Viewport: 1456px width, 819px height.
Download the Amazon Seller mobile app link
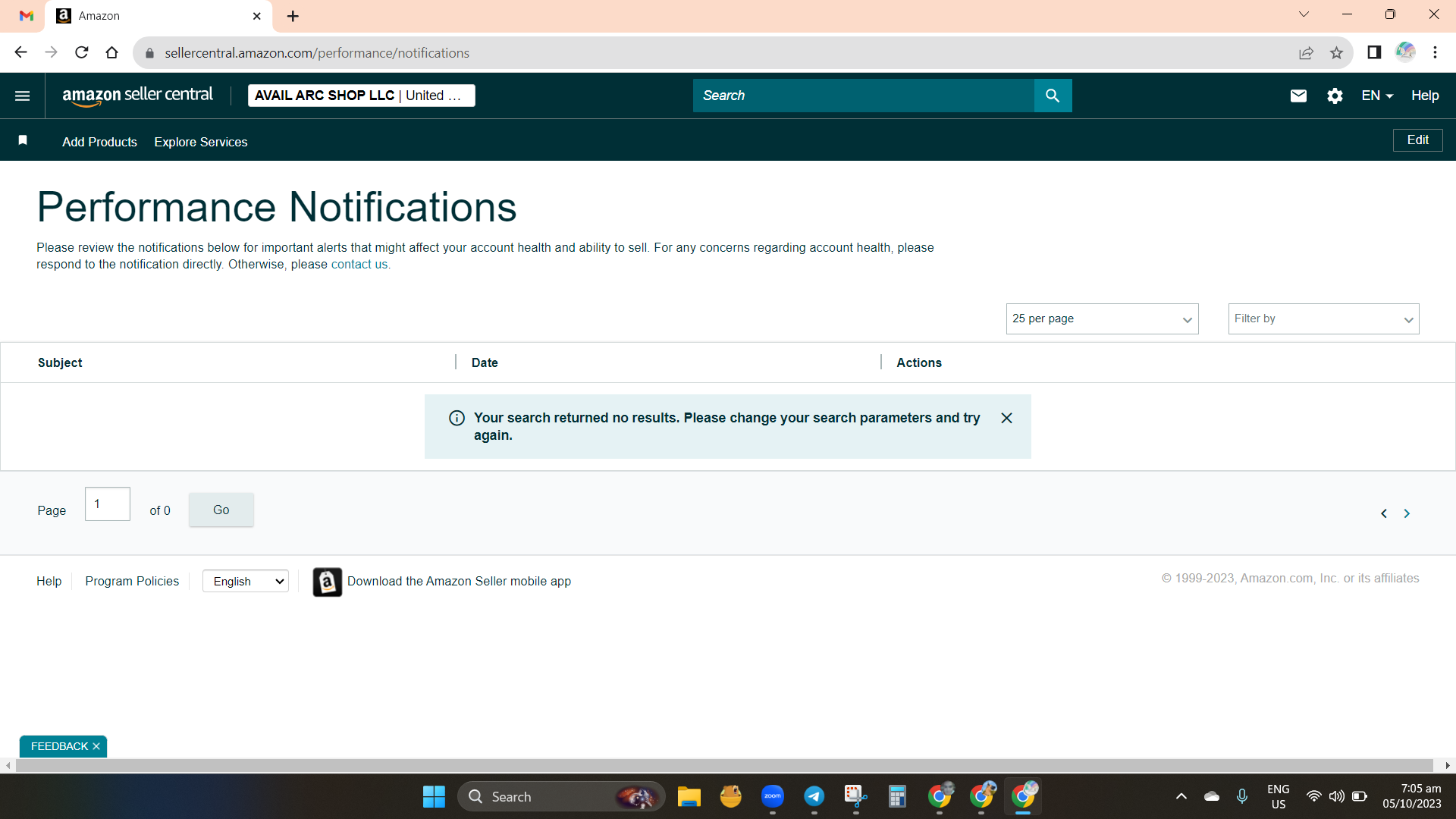point(459,582)
